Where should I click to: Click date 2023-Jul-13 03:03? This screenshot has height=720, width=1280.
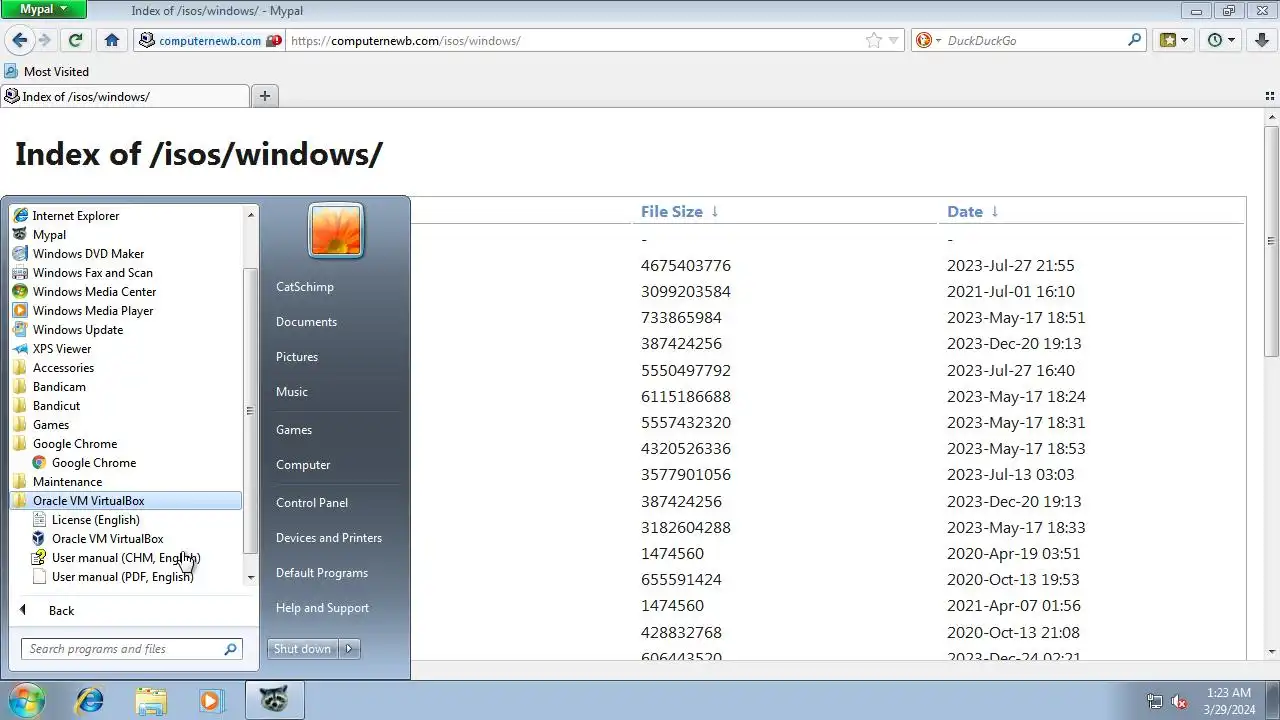(1011, 475)
